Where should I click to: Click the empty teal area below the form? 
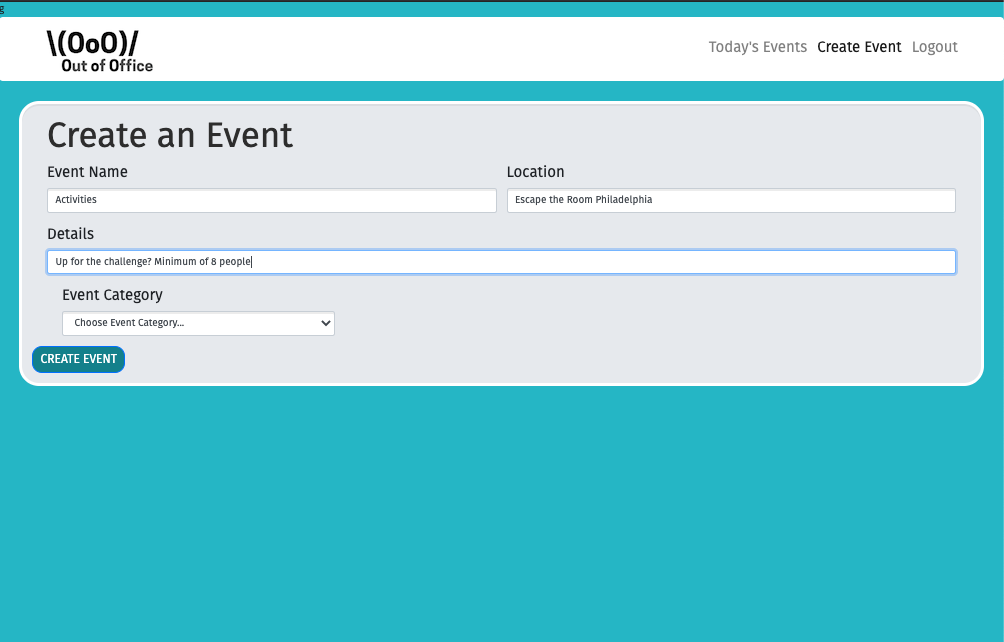[501, 512]
